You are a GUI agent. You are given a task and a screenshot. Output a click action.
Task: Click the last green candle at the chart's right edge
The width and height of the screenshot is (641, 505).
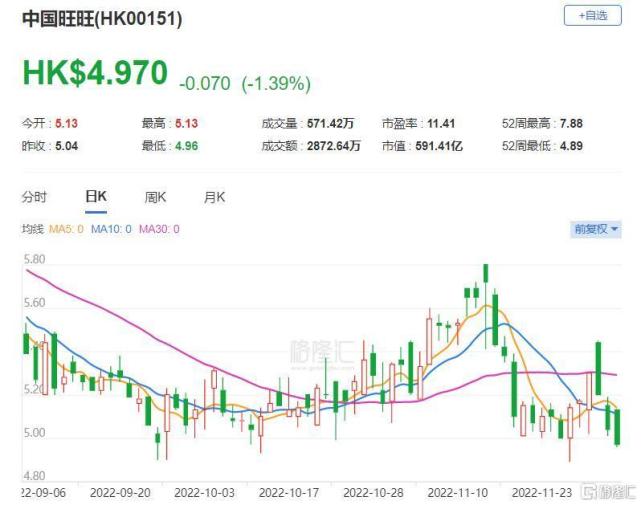point(617,427)
